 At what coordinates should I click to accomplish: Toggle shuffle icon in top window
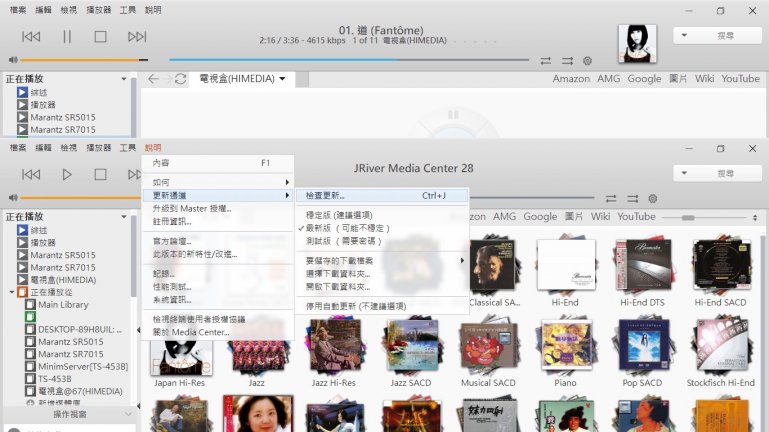[x=567, y=61]
